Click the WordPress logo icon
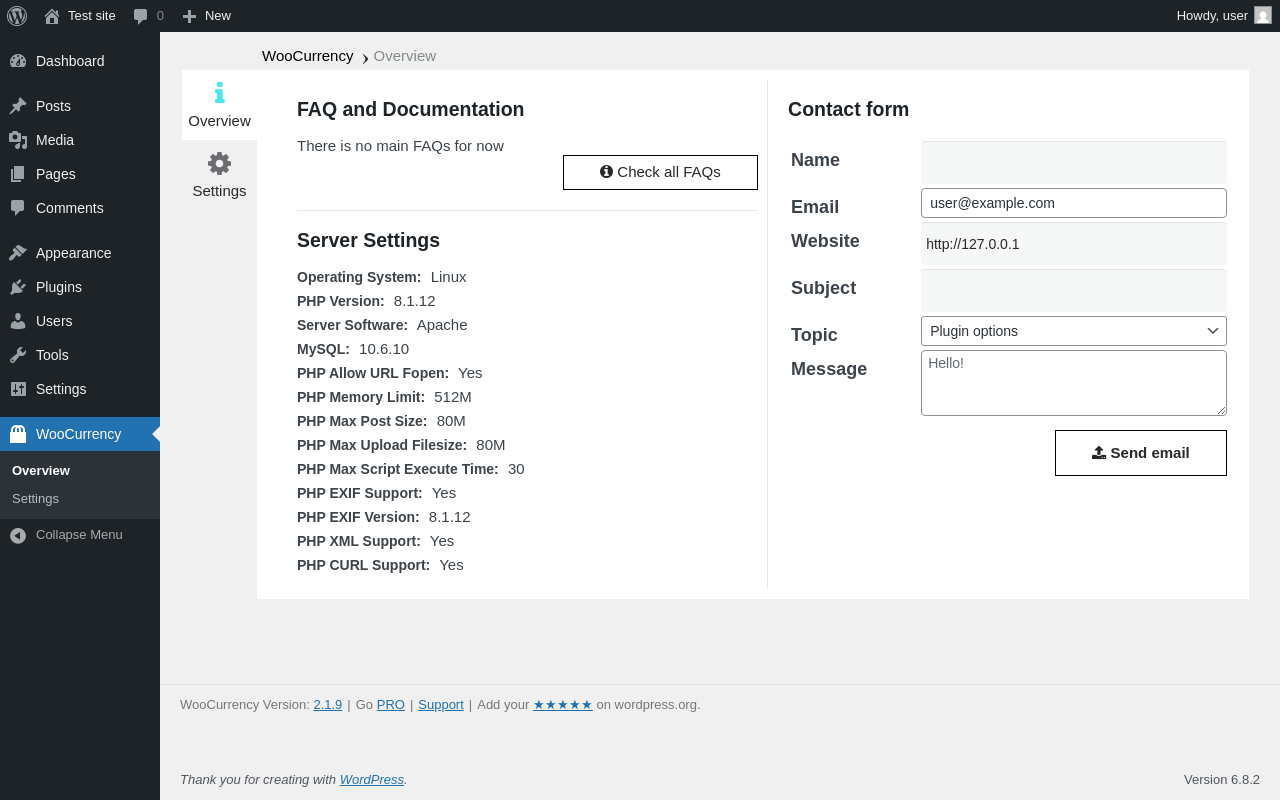The height and width of the screenshot is (800, 1280). 17,16
